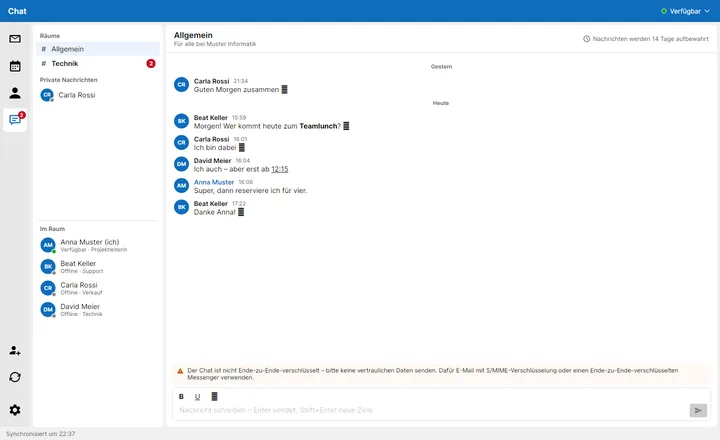Open private chat with Carla Rossi
Image resolution: width=720 pixels, height=440 pixels.
click(98, 95)
